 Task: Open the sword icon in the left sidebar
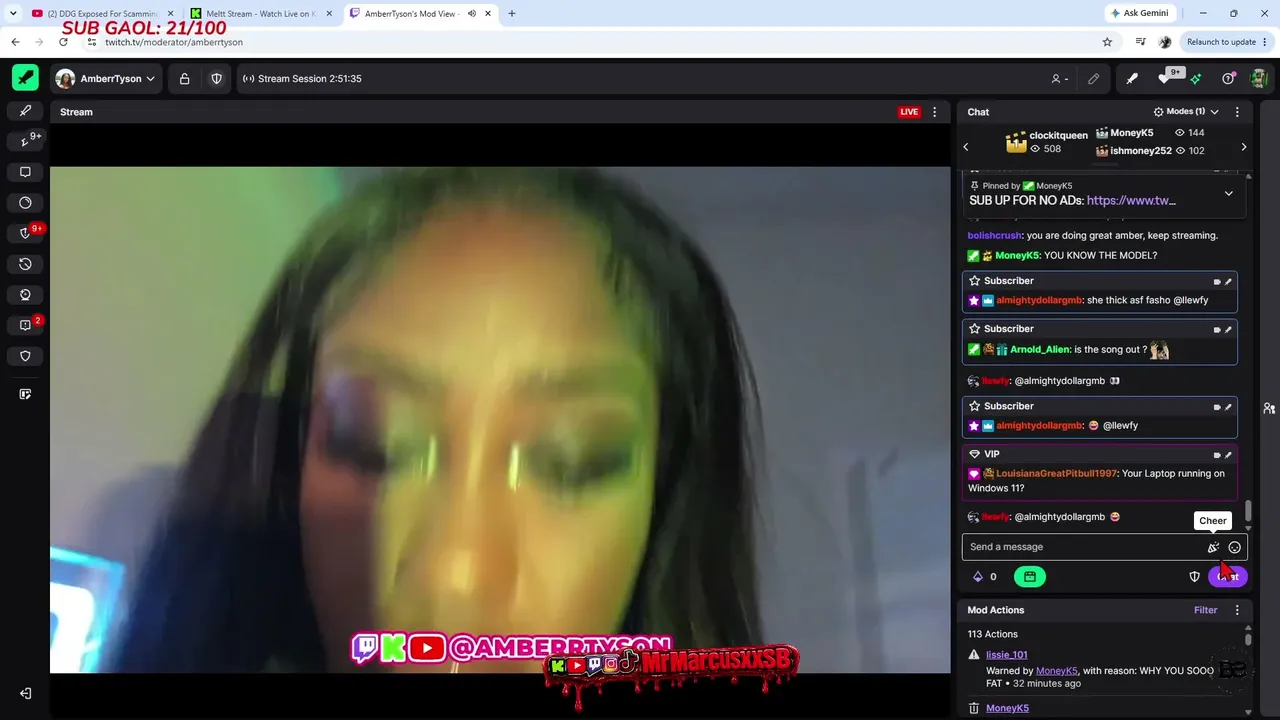[25, 111]
